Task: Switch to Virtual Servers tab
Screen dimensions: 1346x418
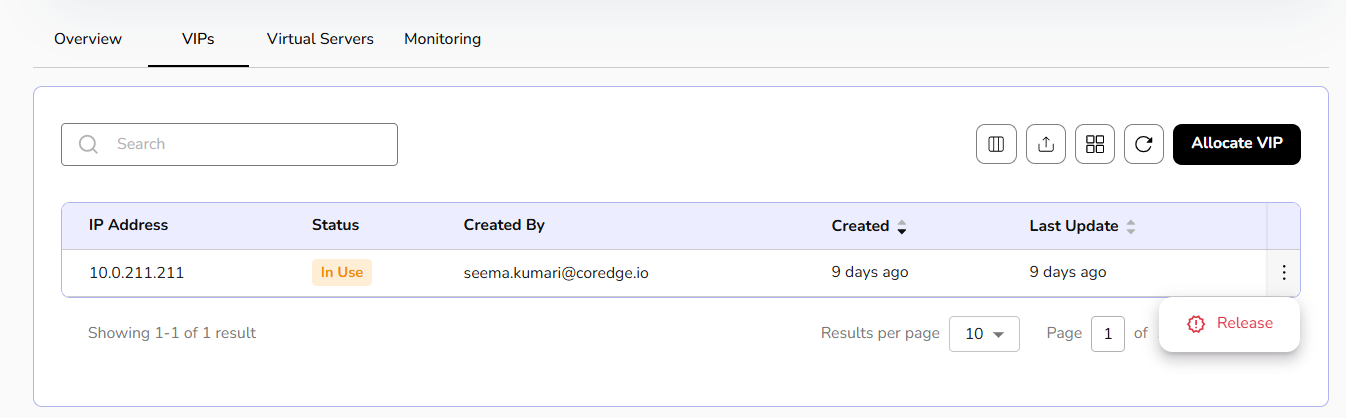Action: click(x=320, y=39)
